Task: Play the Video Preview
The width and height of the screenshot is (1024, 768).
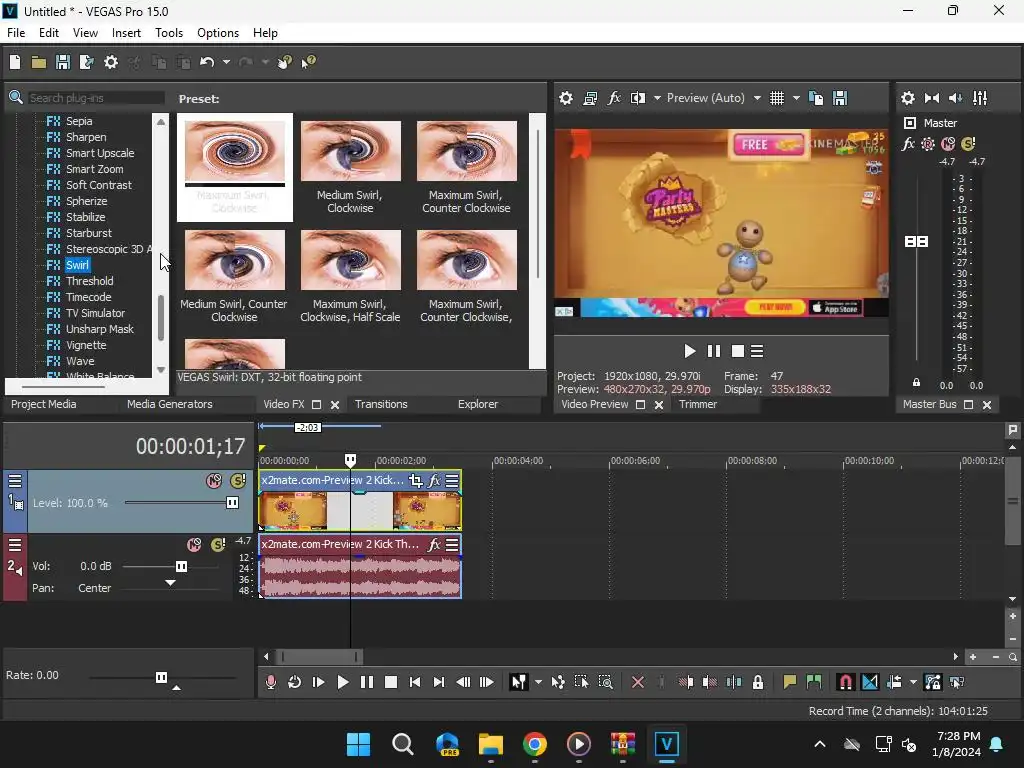Action: pos(689,351)
